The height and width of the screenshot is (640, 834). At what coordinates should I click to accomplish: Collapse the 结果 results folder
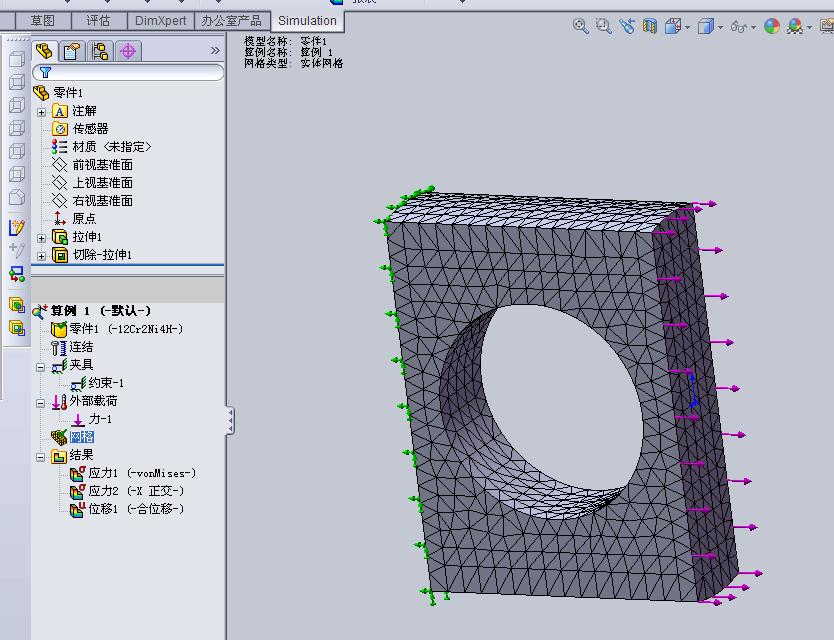point(40,457)
